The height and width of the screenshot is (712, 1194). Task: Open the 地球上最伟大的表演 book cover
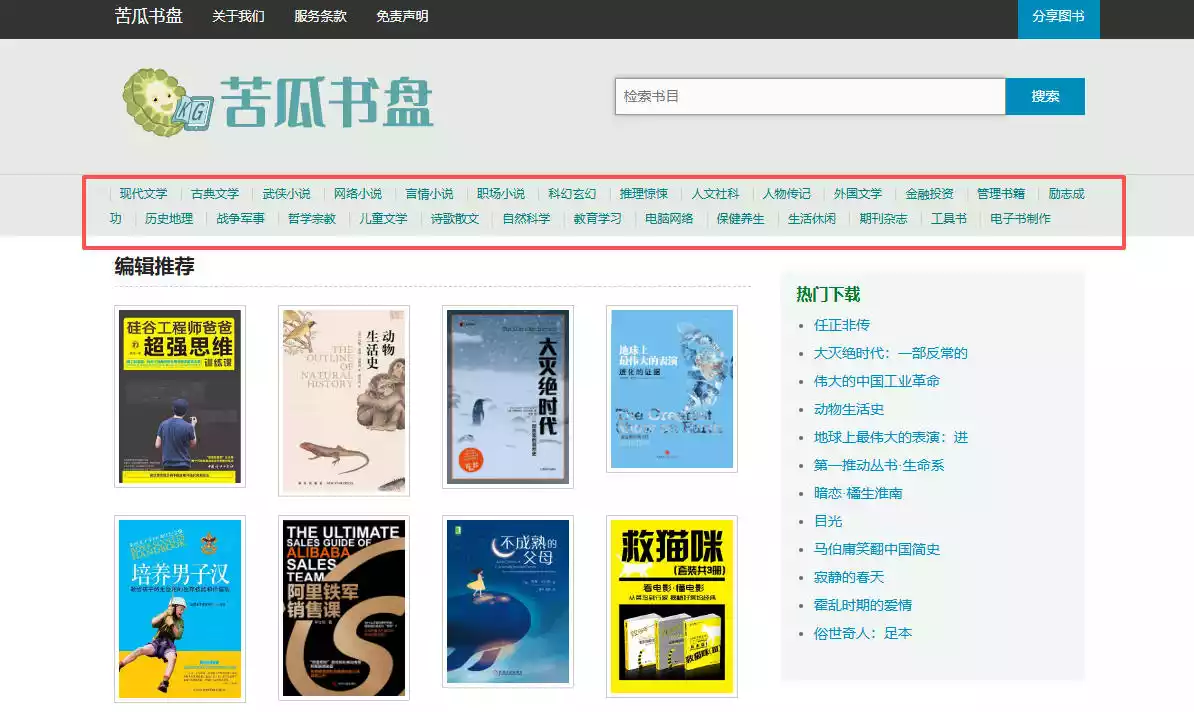[672, 389]
